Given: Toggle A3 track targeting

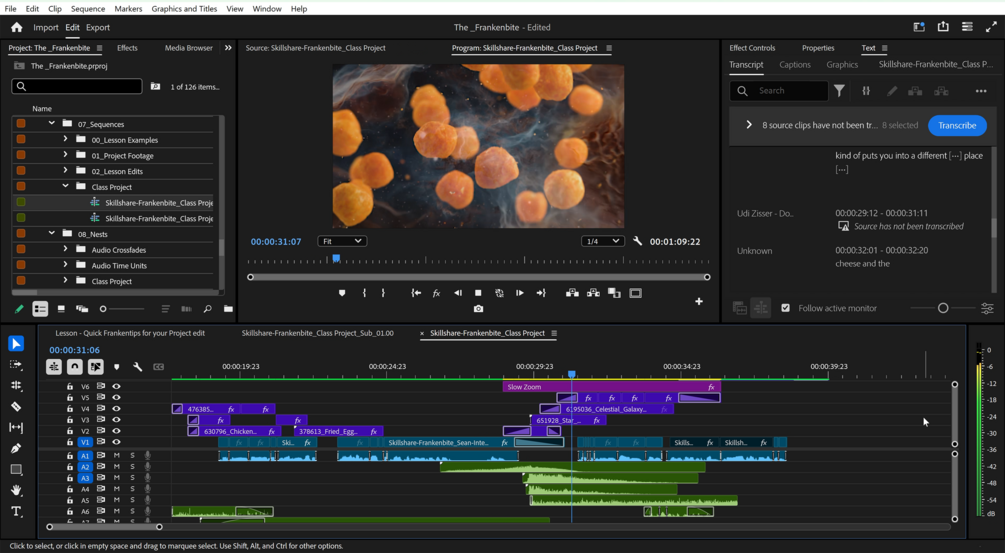Looking at the screenshot, I should (x=85, y=478).
